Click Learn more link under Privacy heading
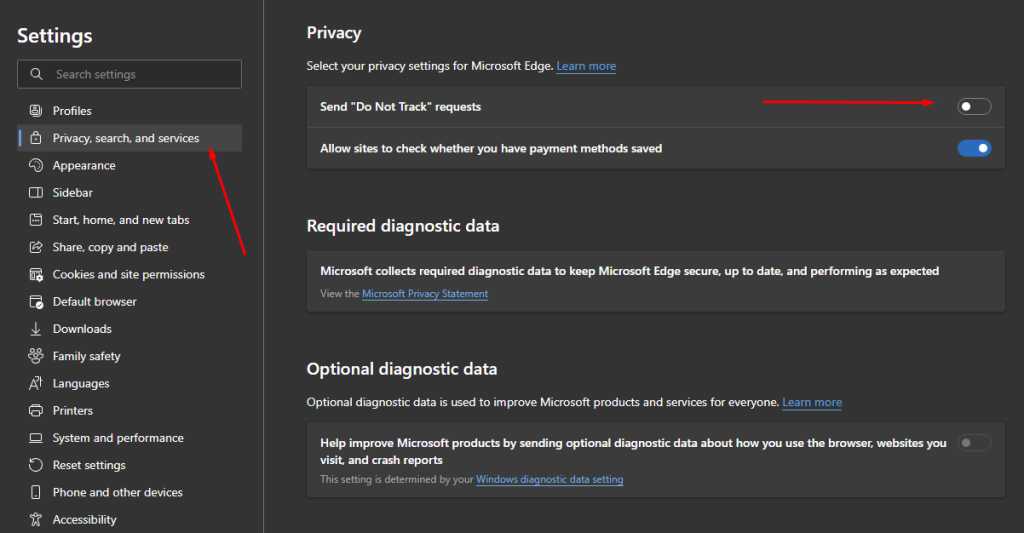The height and width of the screenshot is (533, 1024). (x=586, y=66)
